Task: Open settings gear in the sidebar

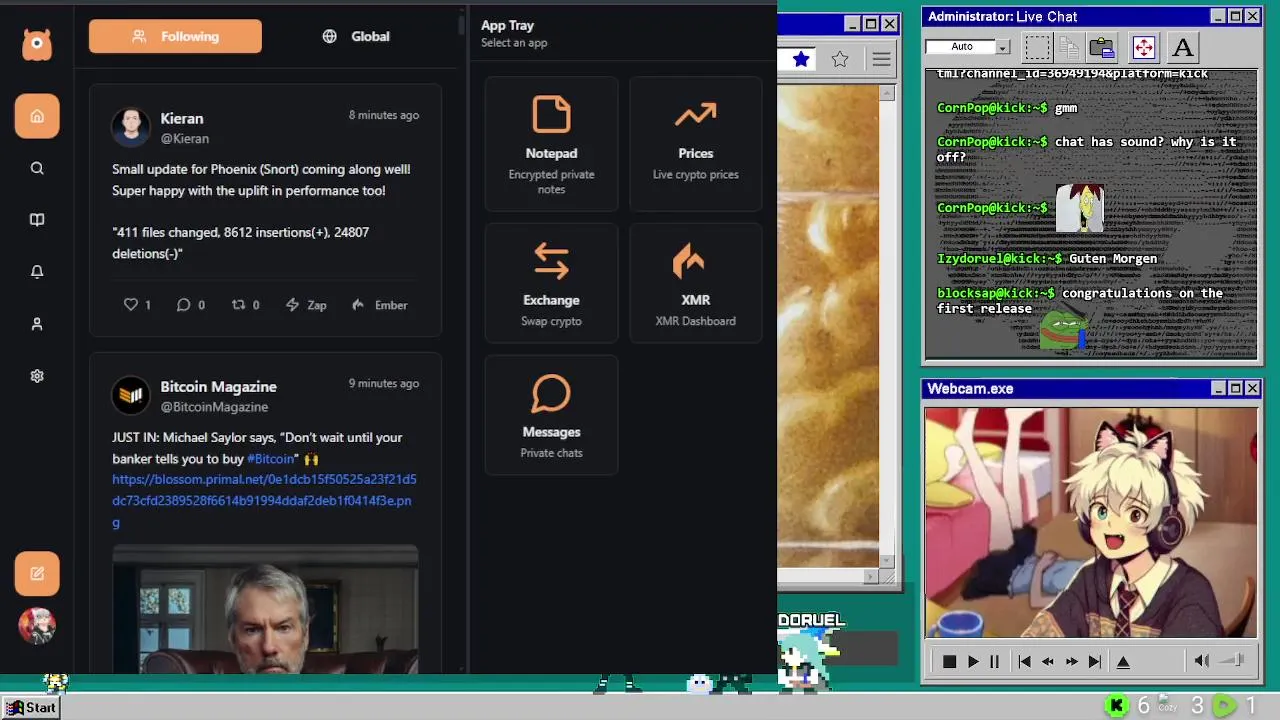Action: [x=37, y=376]
